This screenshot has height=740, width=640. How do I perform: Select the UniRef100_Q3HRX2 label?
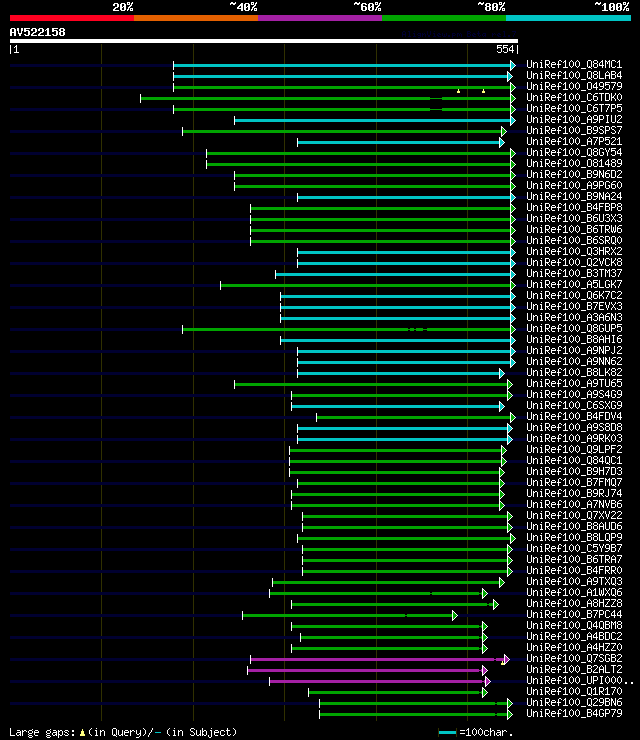coord(574,252)
